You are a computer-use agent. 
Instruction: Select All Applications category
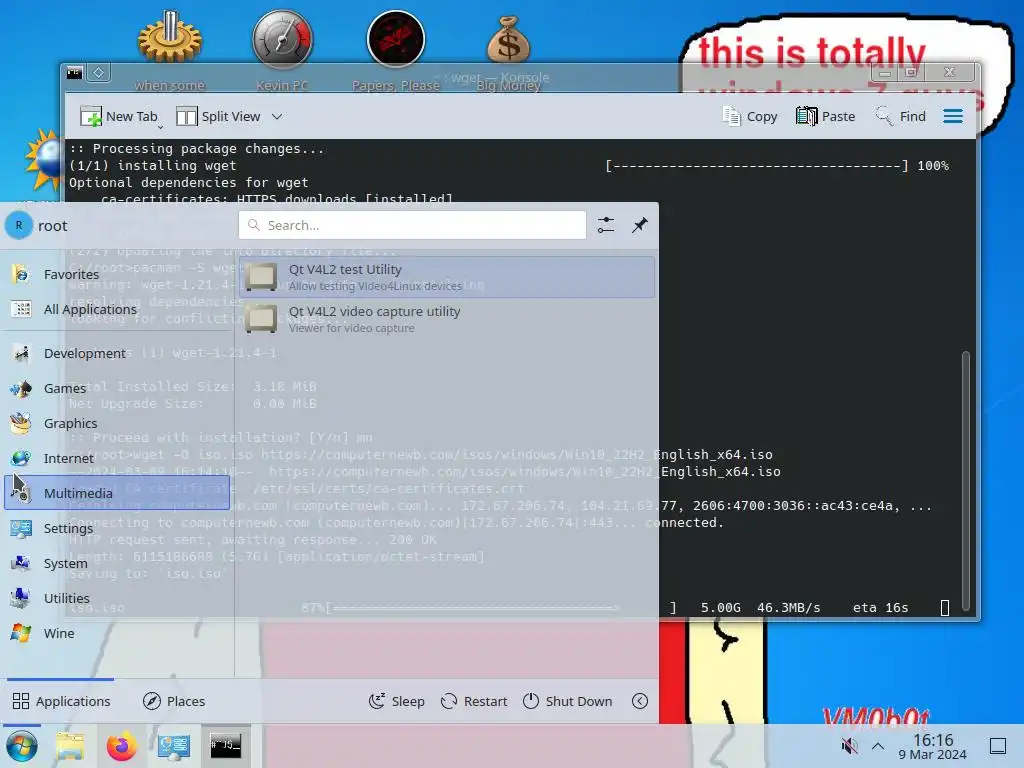[x=118, y=309]
